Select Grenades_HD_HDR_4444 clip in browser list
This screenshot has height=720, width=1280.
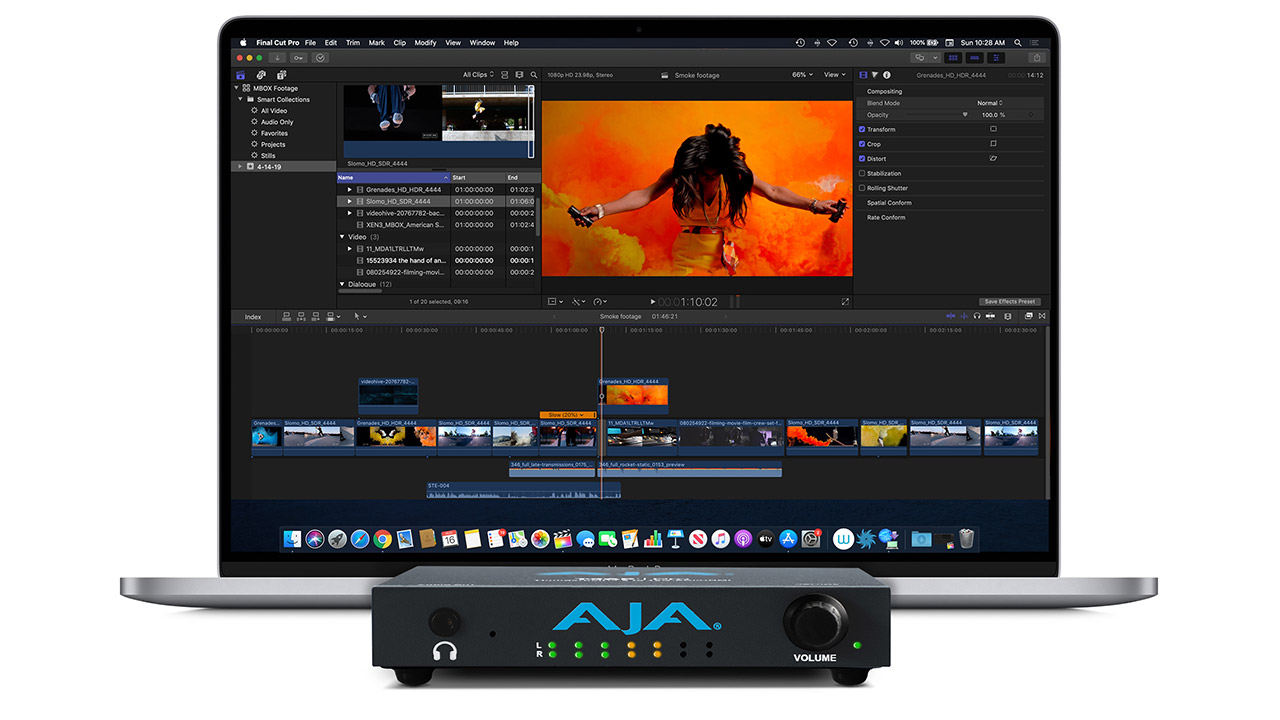403,189
